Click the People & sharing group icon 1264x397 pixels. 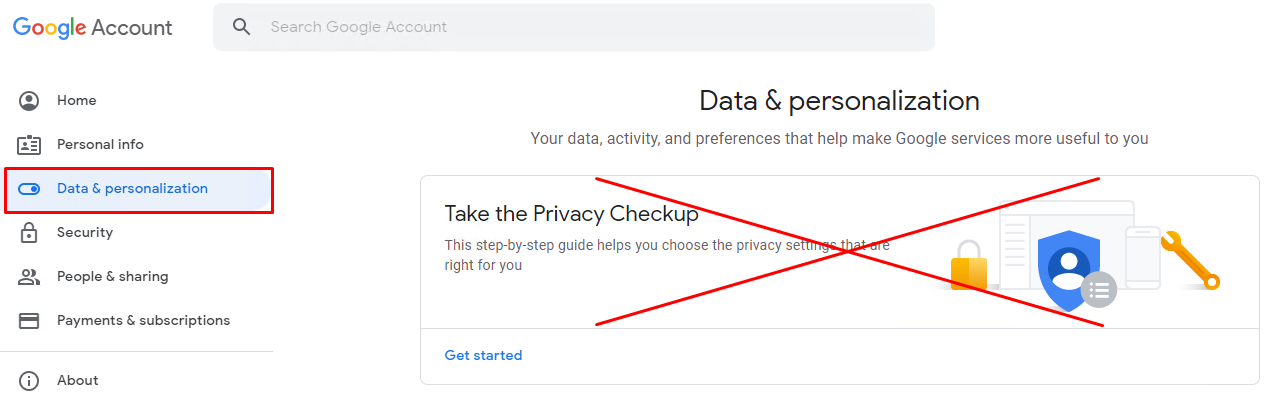pyautogui.click(x=29, y=277)
